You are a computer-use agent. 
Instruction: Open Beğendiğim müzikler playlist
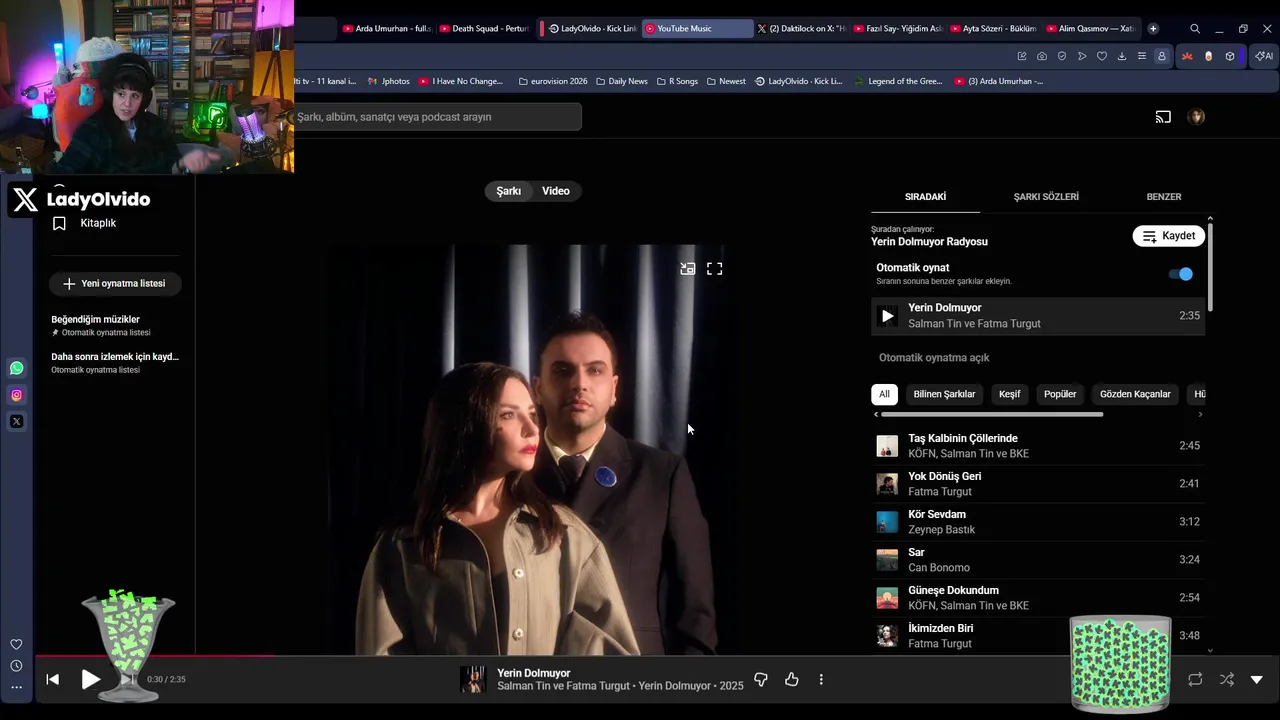coord(115,325)
